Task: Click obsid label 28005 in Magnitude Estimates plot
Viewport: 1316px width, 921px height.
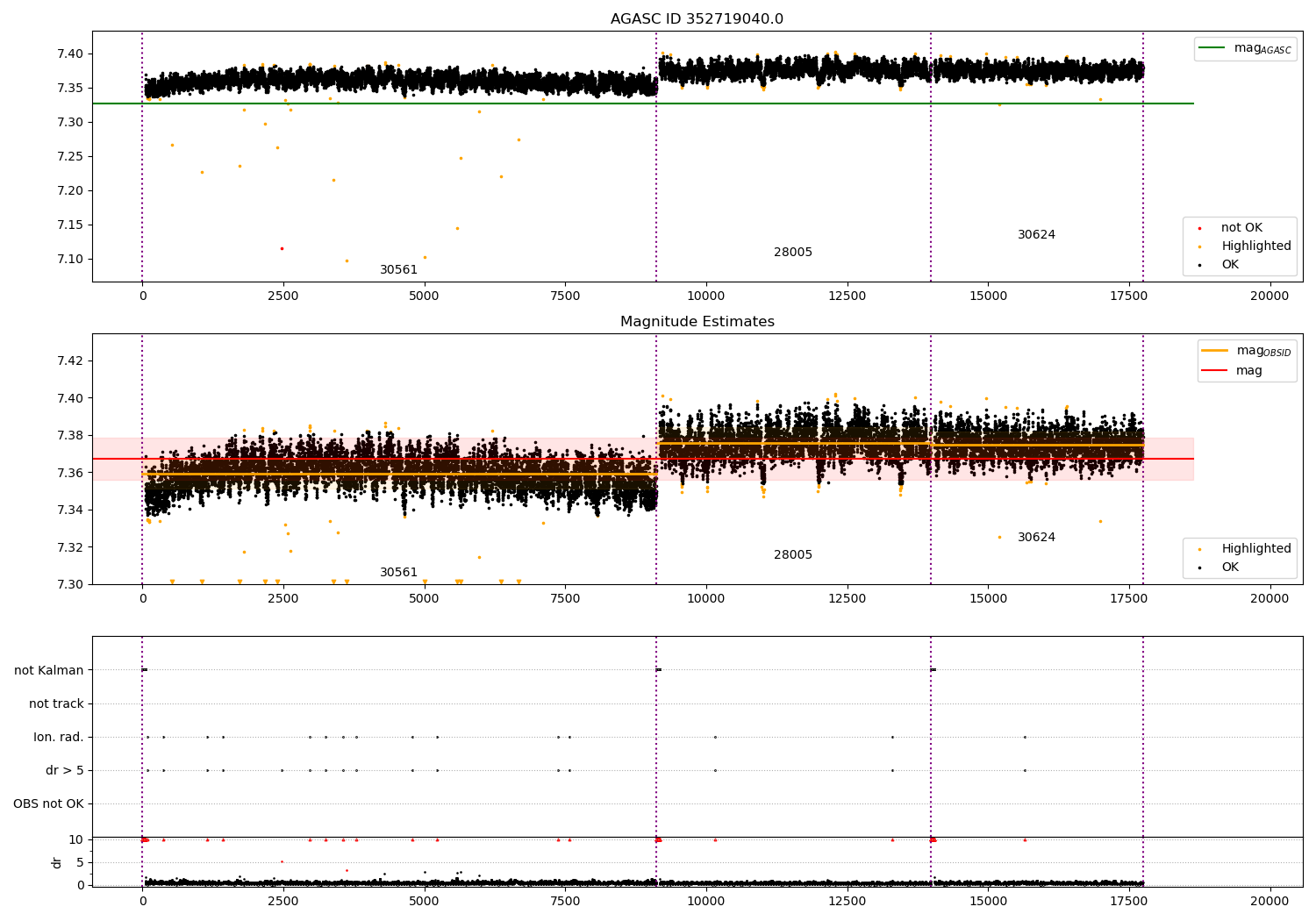Action: pyautogui.click(x=793, y=555)
